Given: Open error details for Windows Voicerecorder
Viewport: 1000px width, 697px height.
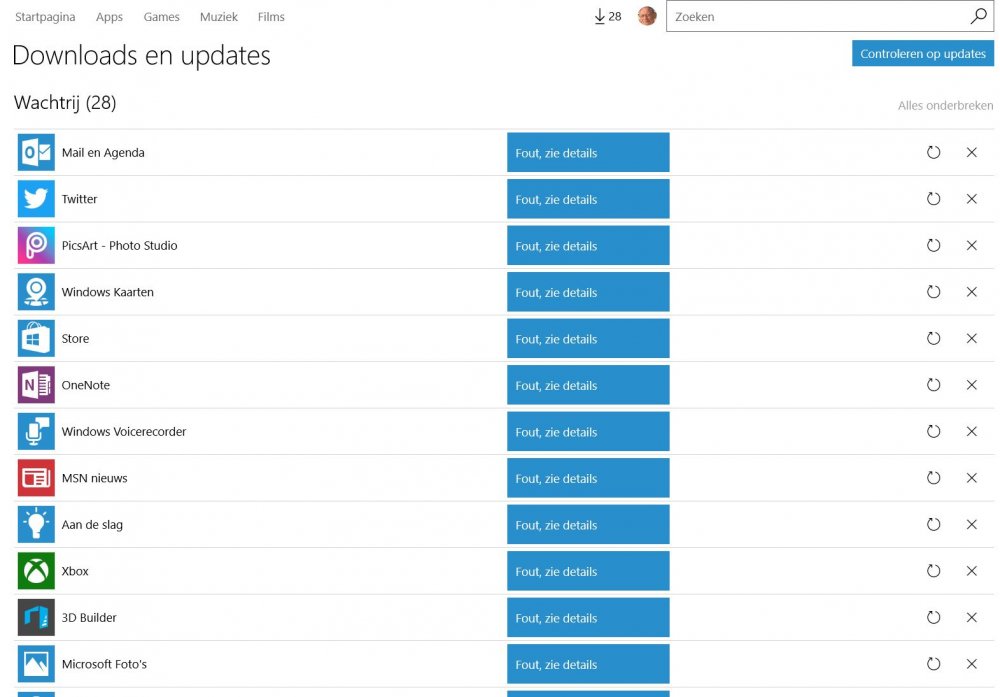Looking at the screenshot, I should [588, 432].
